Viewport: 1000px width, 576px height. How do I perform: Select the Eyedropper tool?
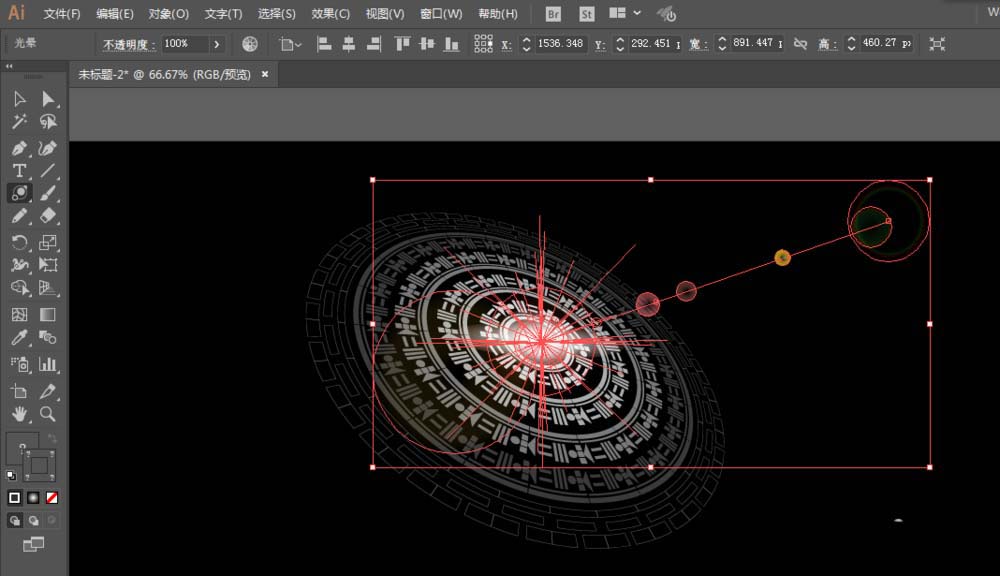19,337
